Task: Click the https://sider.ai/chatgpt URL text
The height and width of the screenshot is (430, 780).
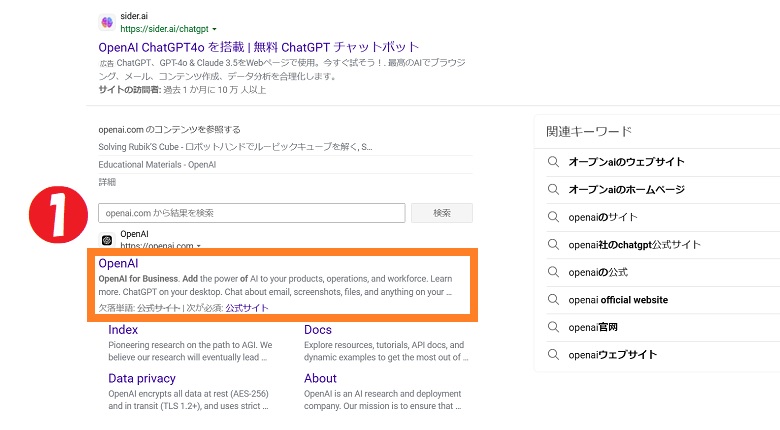Action: click(165, 29)
